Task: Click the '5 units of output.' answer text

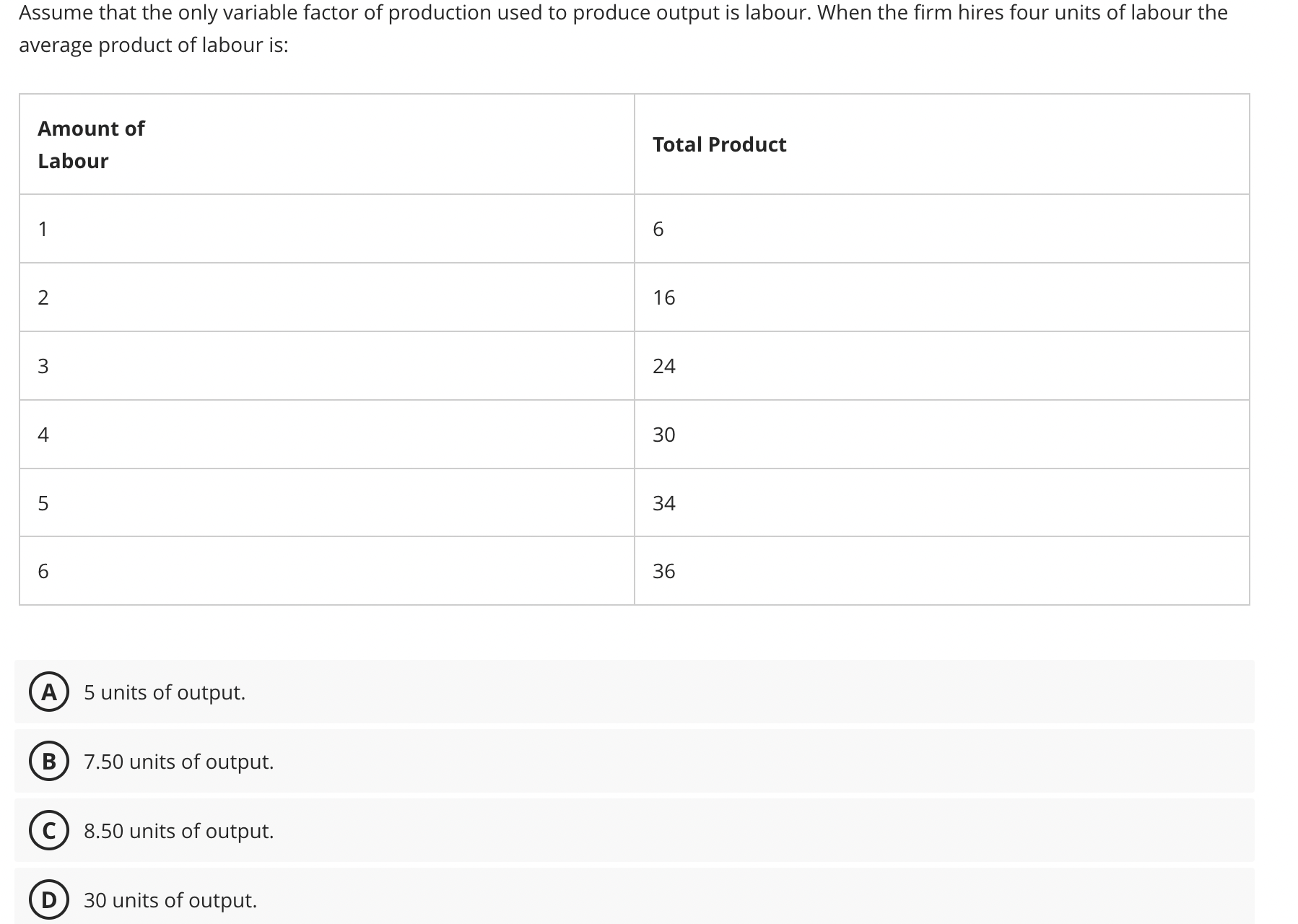Action: [x=165, y=692]
